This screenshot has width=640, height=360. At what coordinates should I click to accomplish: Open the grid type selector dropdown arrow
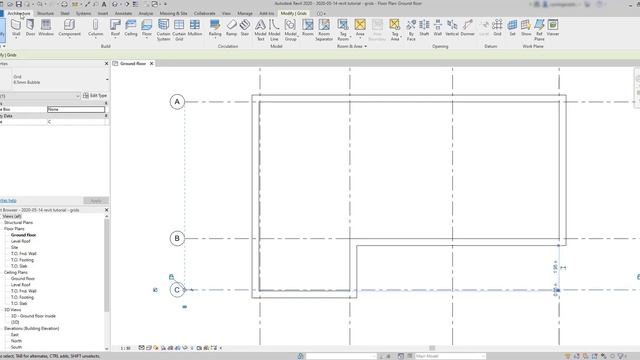[107, 80]
